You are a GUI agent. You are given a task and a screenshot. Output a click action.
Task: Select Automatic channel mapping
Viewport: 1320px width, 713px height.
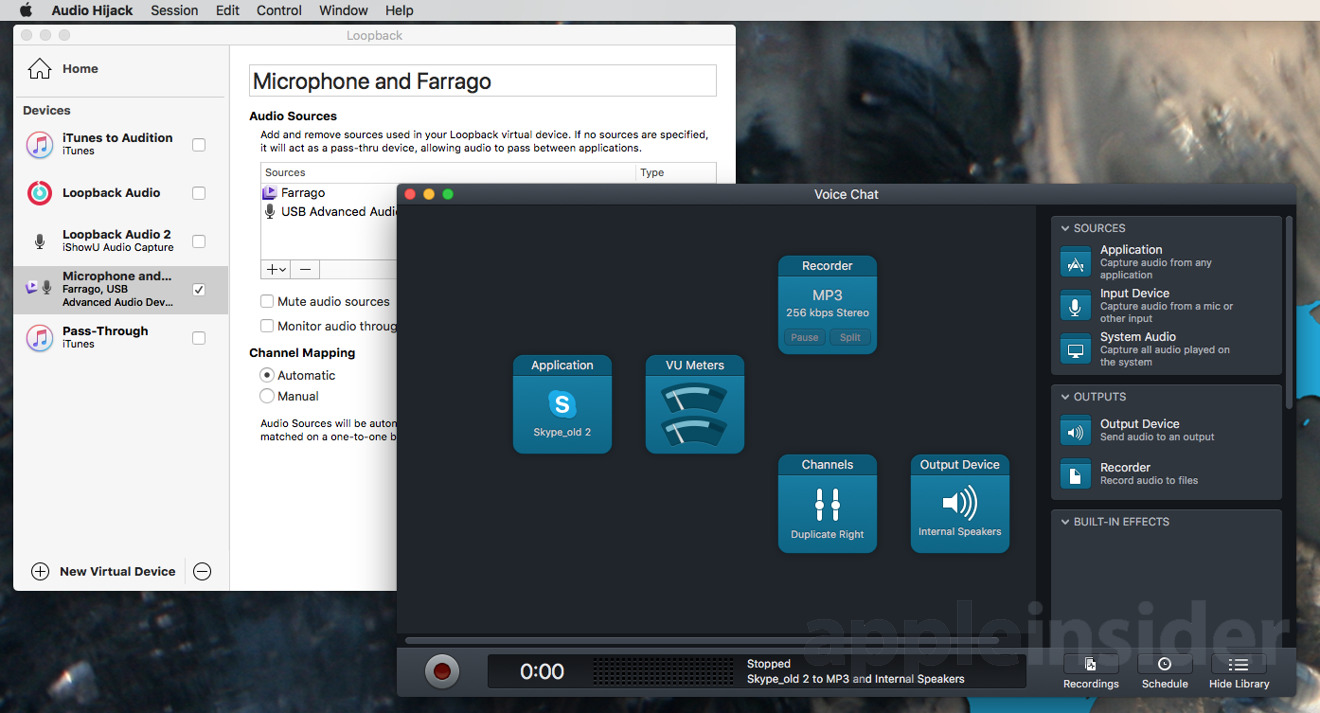tap(267, 375)
